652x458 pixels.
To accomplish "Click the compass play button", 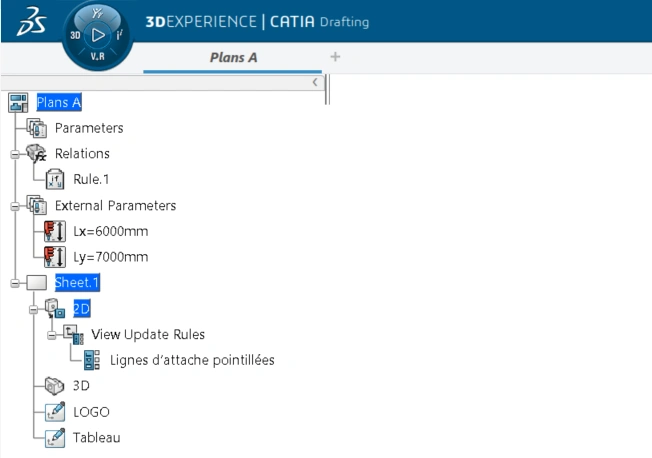I will pyautogui.click(x=98, y=34).
